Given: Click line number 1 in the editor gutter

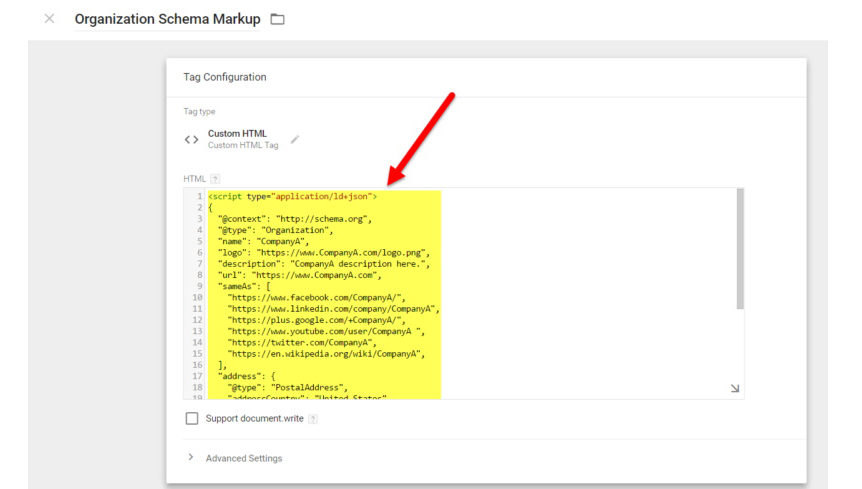Looking at the screenshot, I should click(x=200, y=196).
